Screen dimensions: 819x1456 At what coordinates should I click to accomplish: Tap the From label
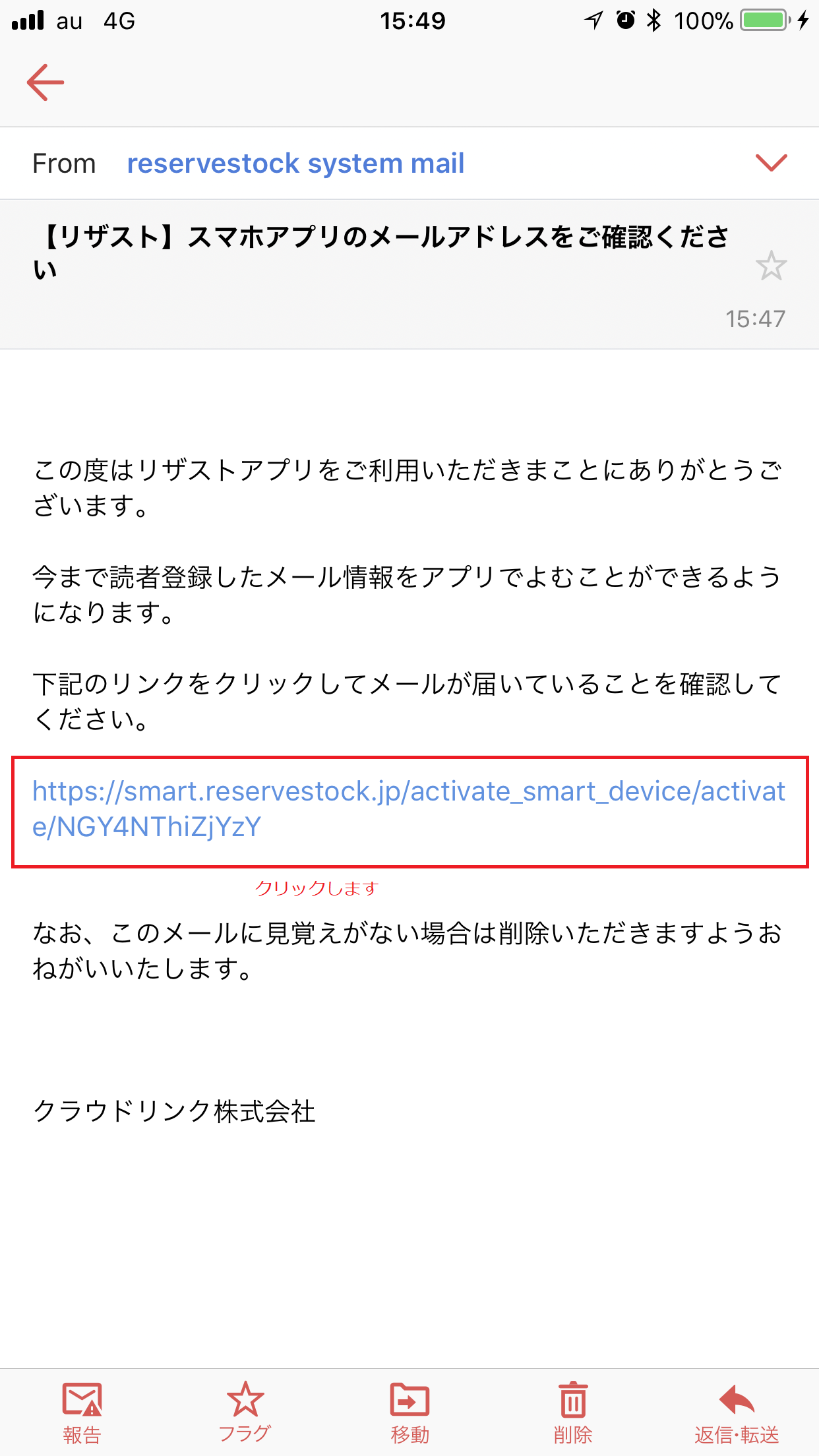64,164
